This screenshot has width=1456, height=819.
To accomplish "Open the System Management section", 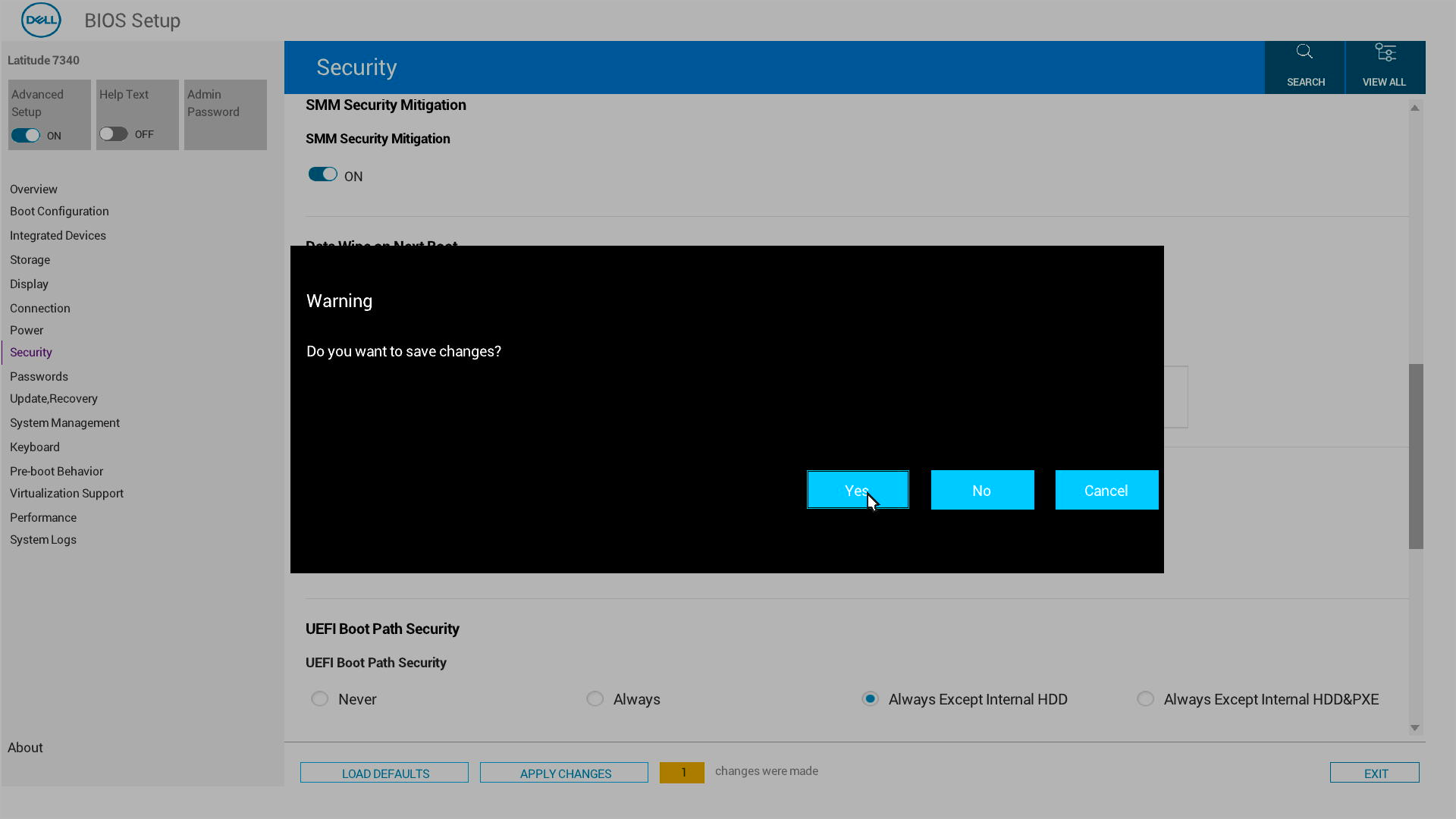I will click(64, 422).
